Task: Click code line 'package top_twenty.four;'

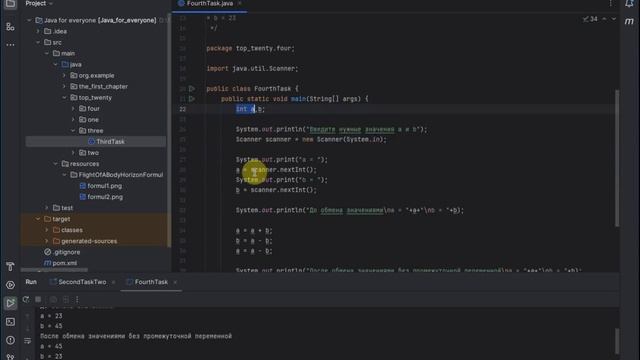Action: pyautogui.click(x=250, y=48)
